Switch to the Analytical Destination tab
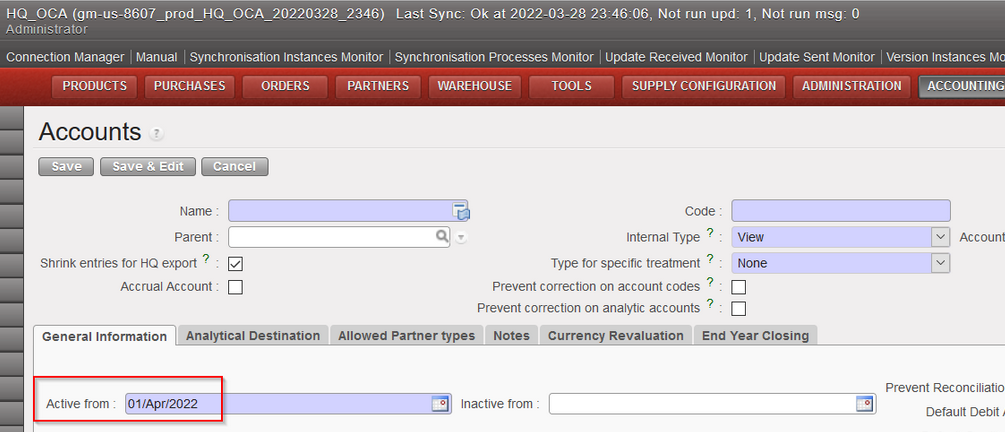This screenshot has width=1005, height=432. pyautogui.click(x=253, y=336)
